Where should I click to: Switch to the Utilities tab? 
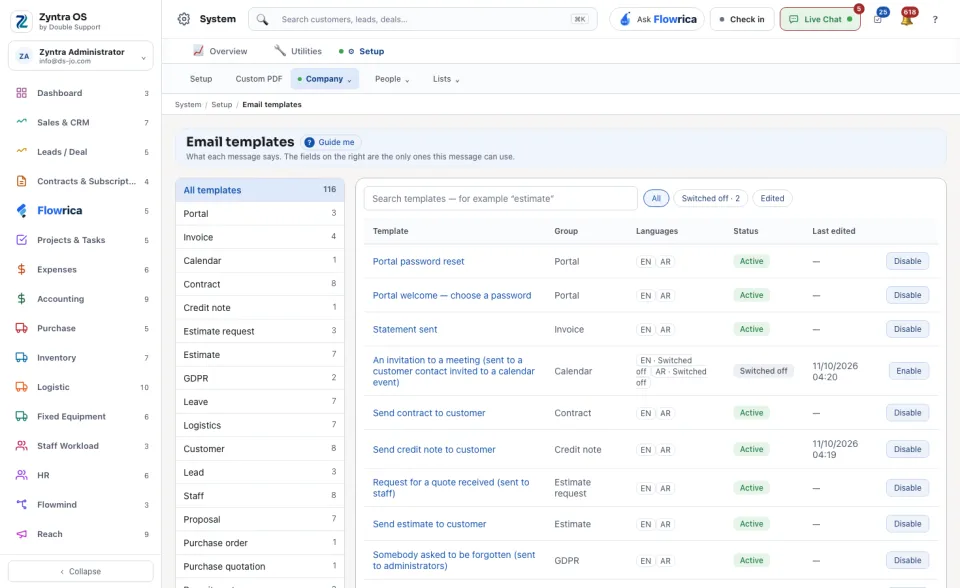coord(298,51)
